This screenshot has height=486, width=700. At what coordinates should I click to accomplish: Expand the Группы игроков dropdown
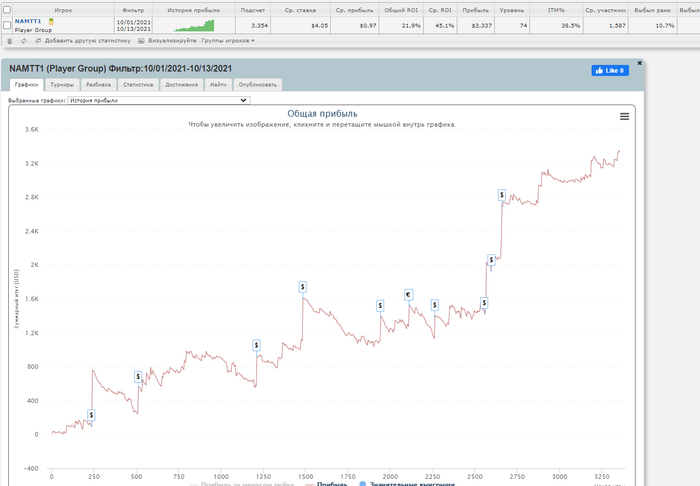pyautogui.click(x=228, y=41)
